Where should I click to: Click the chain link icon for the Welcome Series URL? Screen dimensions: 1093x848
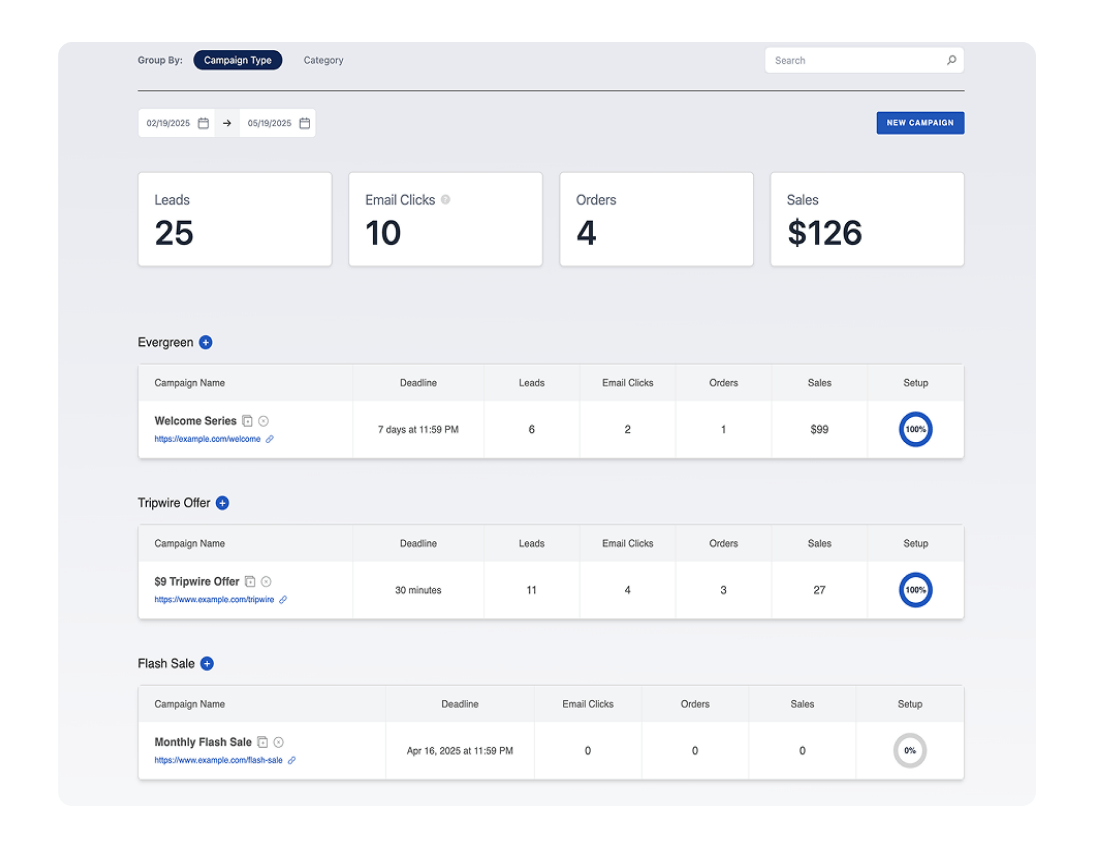click(x=270, y=439)
